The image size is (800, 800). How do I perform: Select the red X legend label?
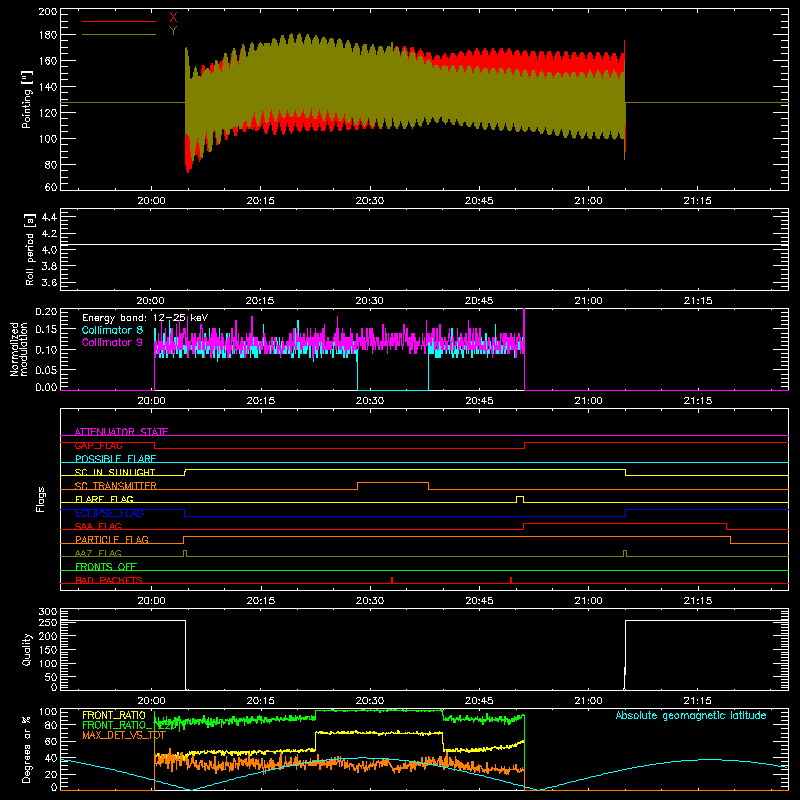pos(173,18)
